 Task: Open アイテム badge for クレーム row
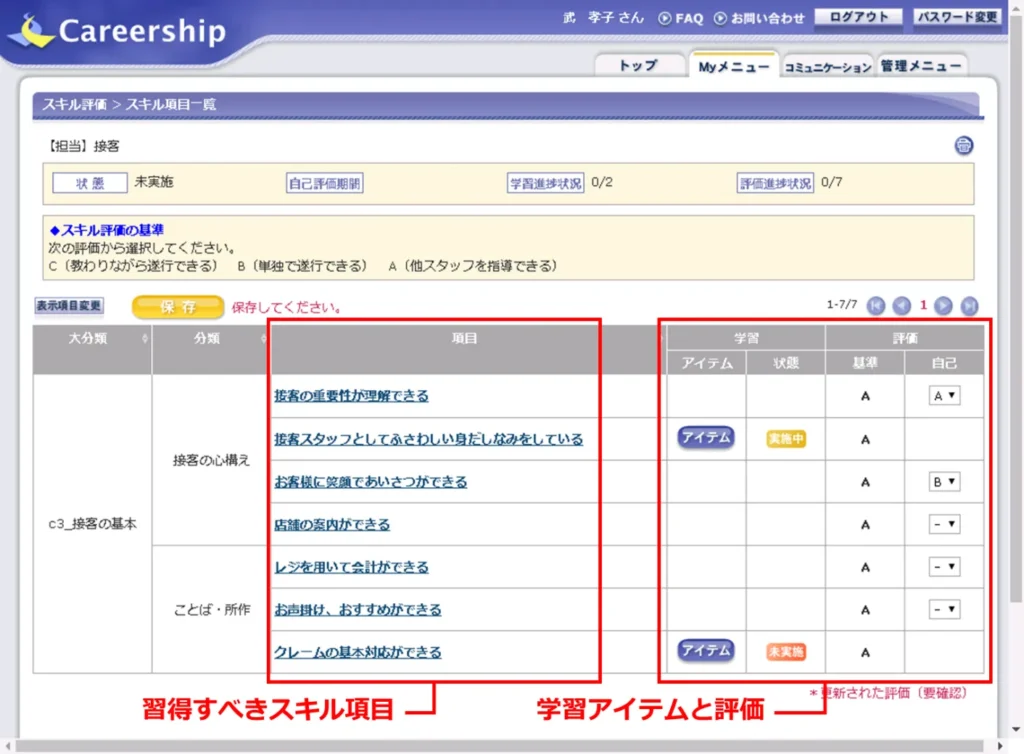(x=706, y=651)
